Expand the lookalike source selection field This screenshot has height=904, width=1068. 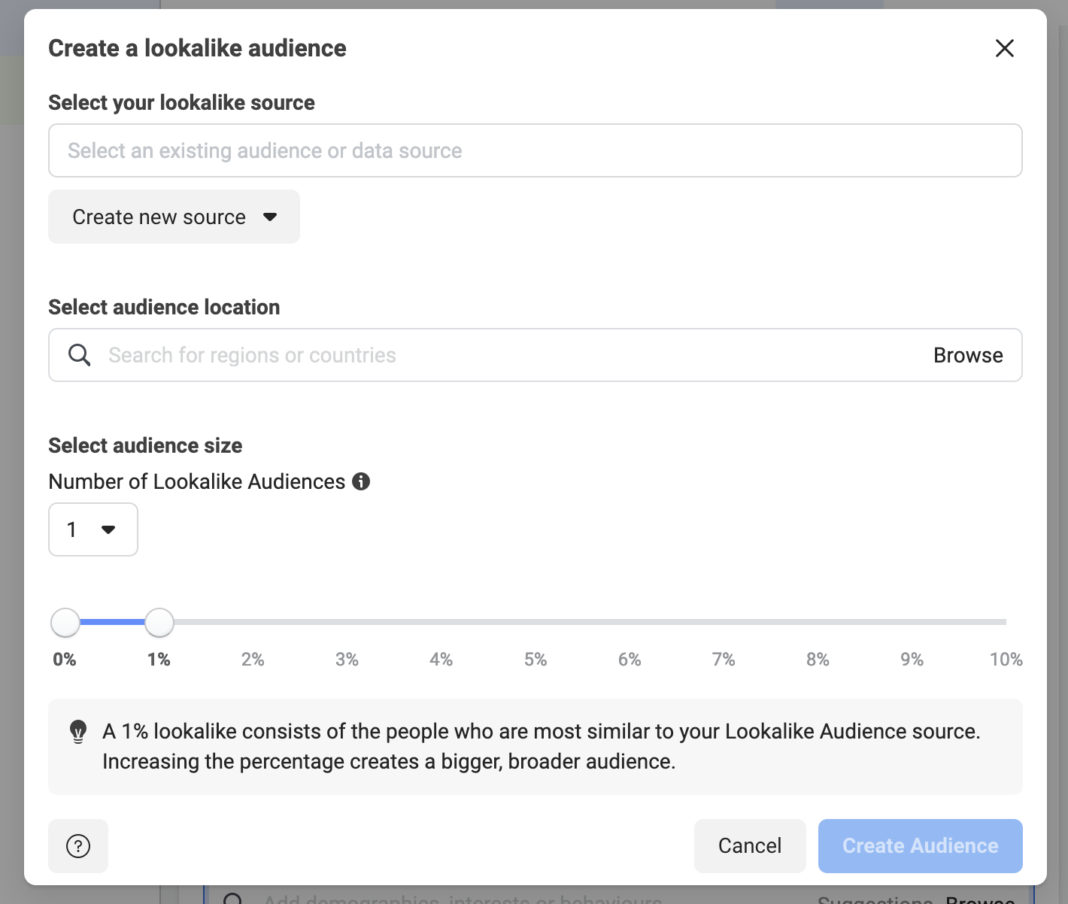(x=535, y=150)
